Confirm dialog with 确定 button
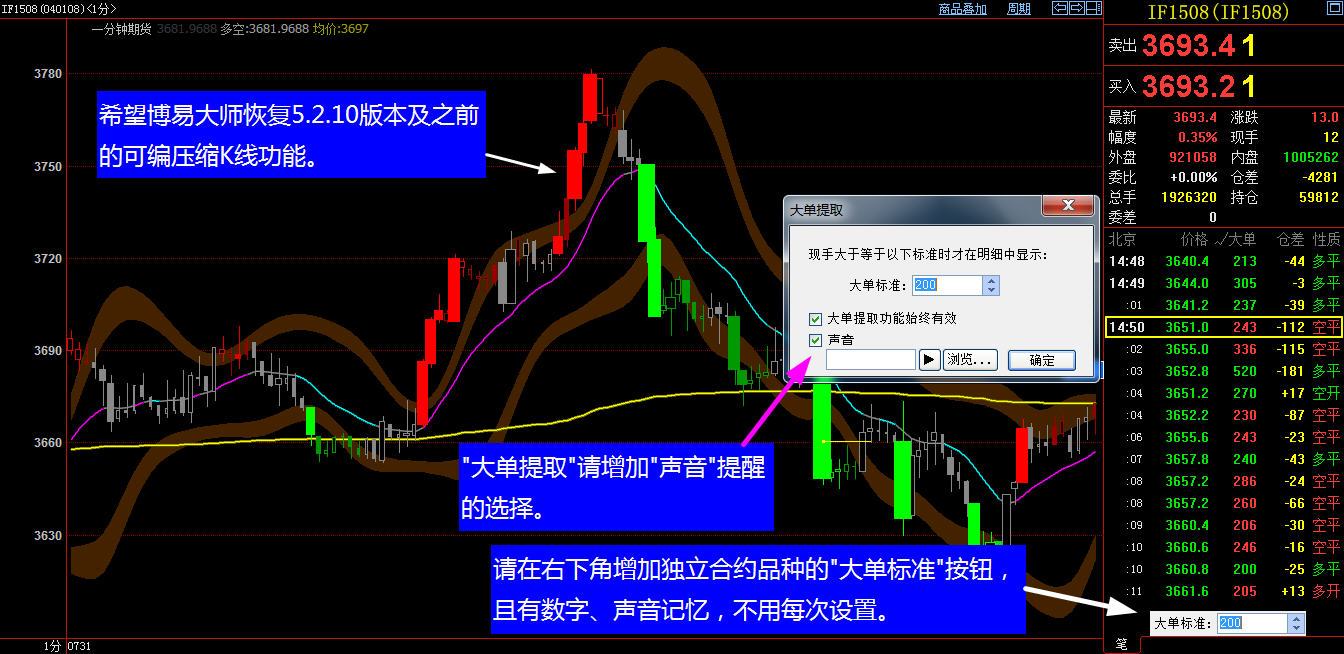Screen dimensions: 1344x654 point(1041,360)
